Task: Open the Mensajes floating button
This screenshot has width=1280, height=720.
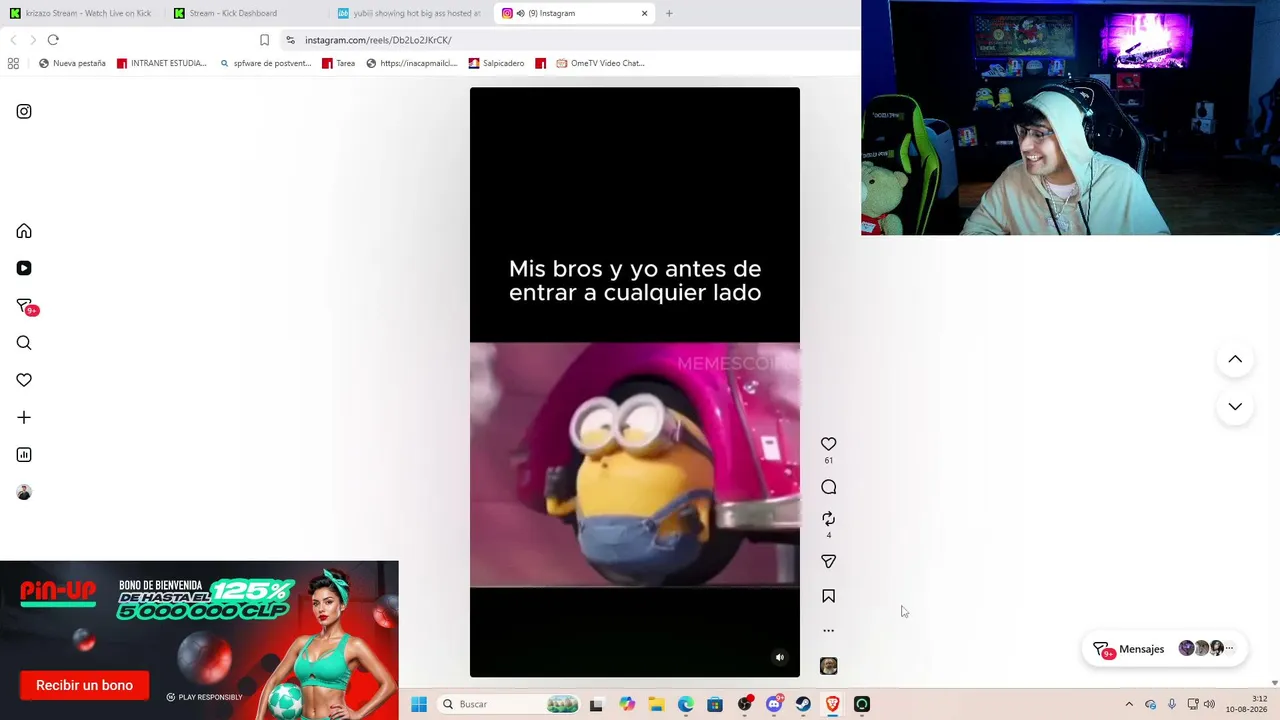Action: pyautogui.click(x=1165, y=649)
